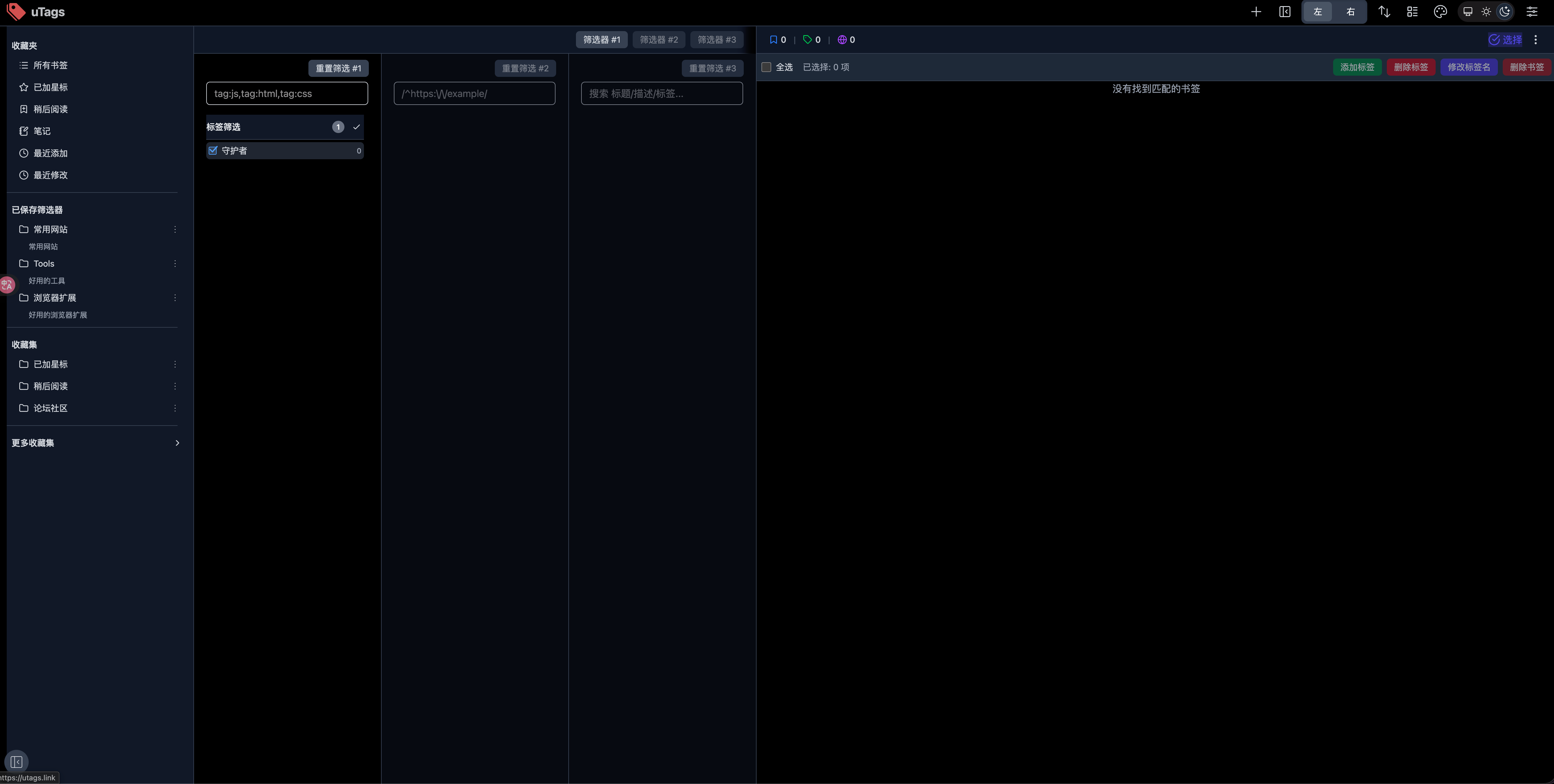Open settings sliders icon at top right
Image resolution: width=1554 pixels, height=784 pixels.
(x=1532, y=12)
